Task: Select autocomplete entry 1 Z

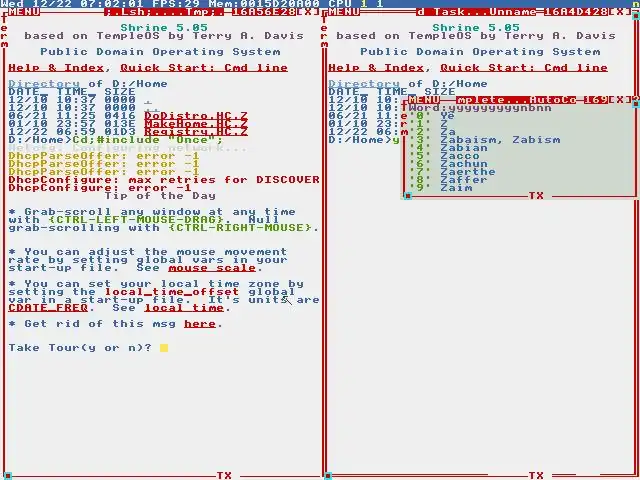Action: [428, 124]
